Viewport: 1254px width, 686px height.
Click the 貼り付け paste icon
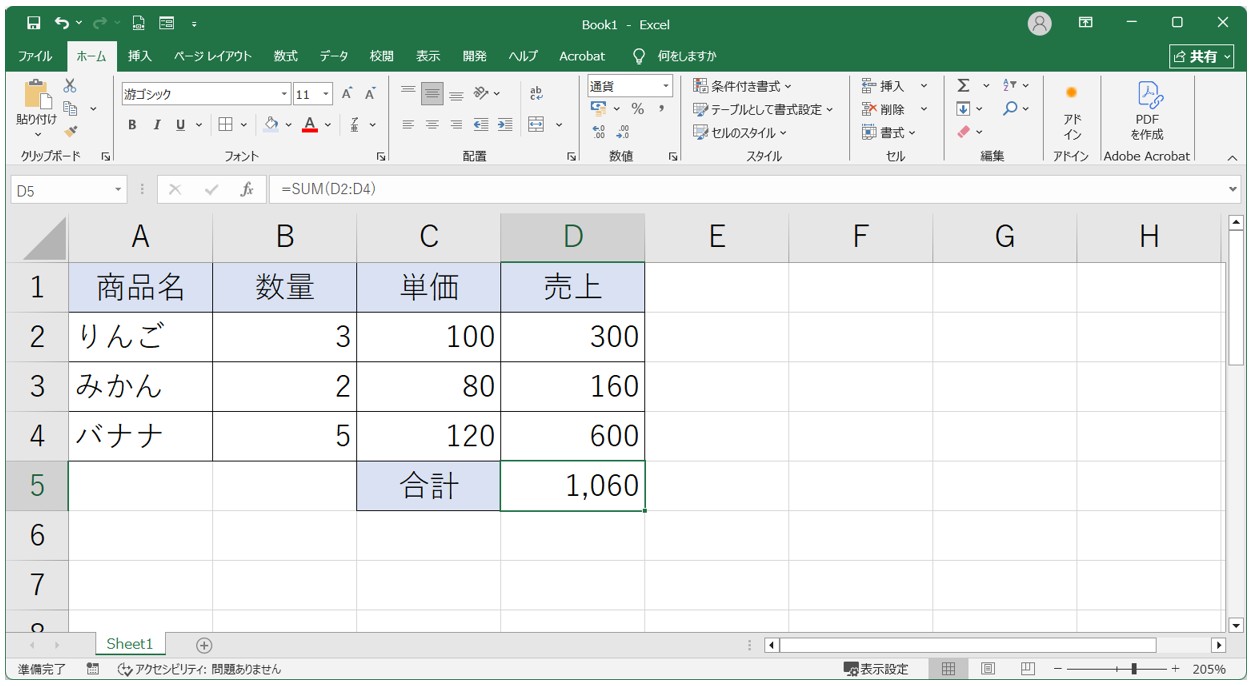pos(37,95)
